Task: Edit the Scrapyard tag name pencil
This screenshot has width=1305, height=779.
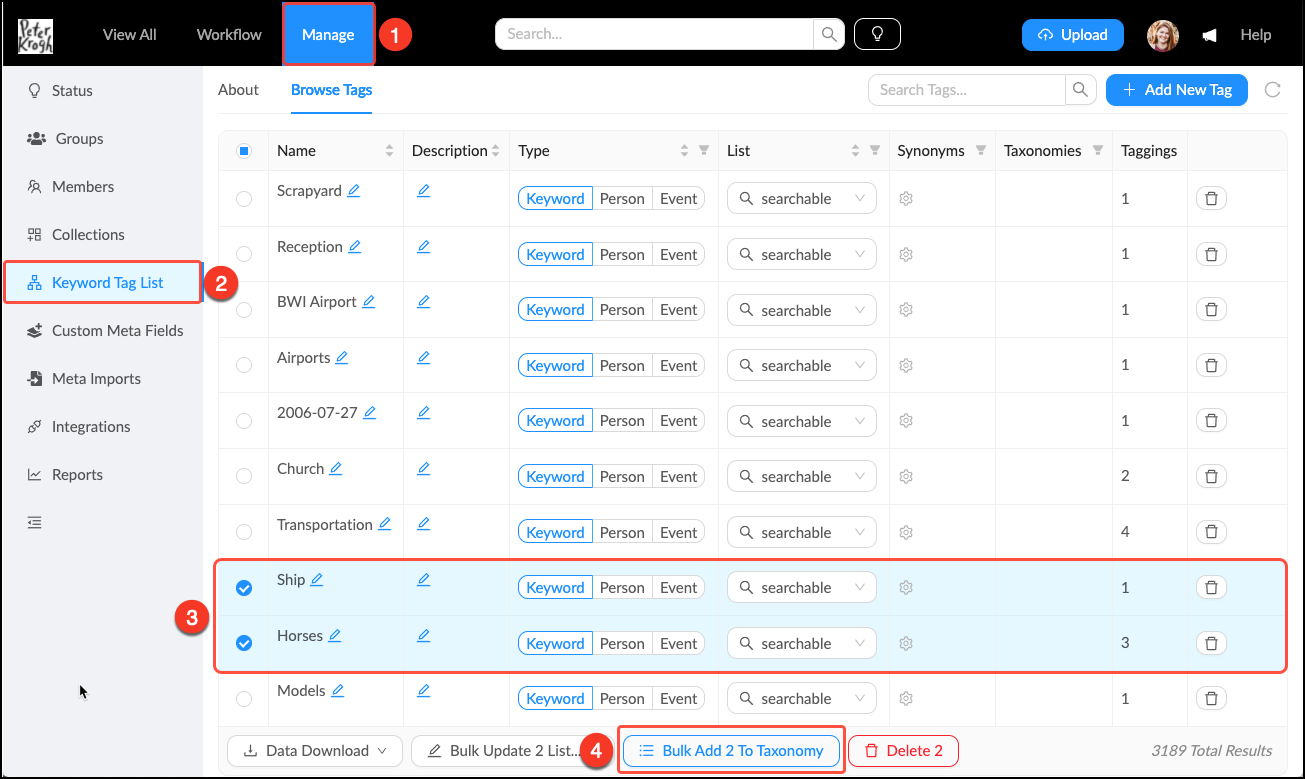Action: [353, 190]
